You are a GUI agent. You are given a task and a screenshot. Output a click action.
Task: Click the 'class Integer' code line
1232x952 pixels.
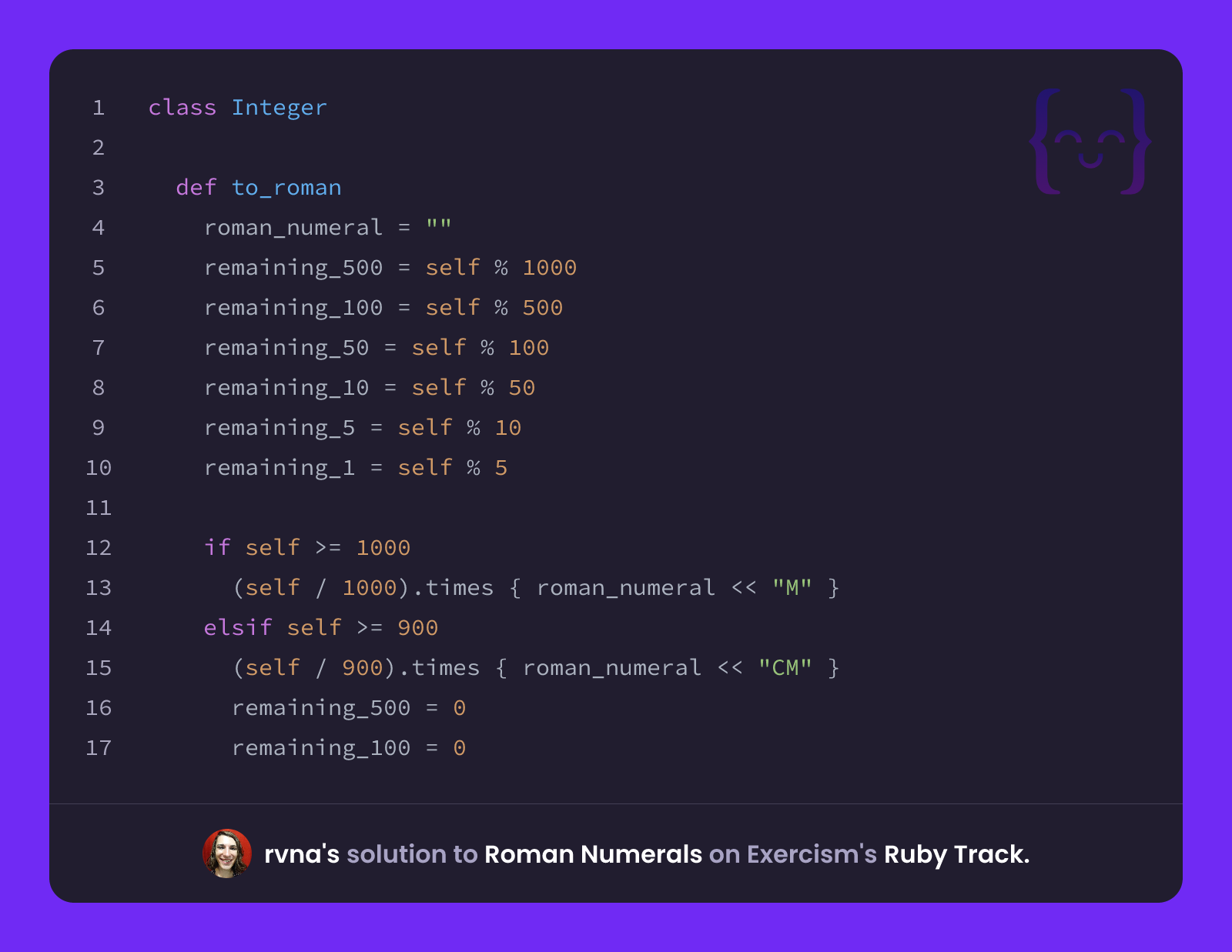coord(238,108)
